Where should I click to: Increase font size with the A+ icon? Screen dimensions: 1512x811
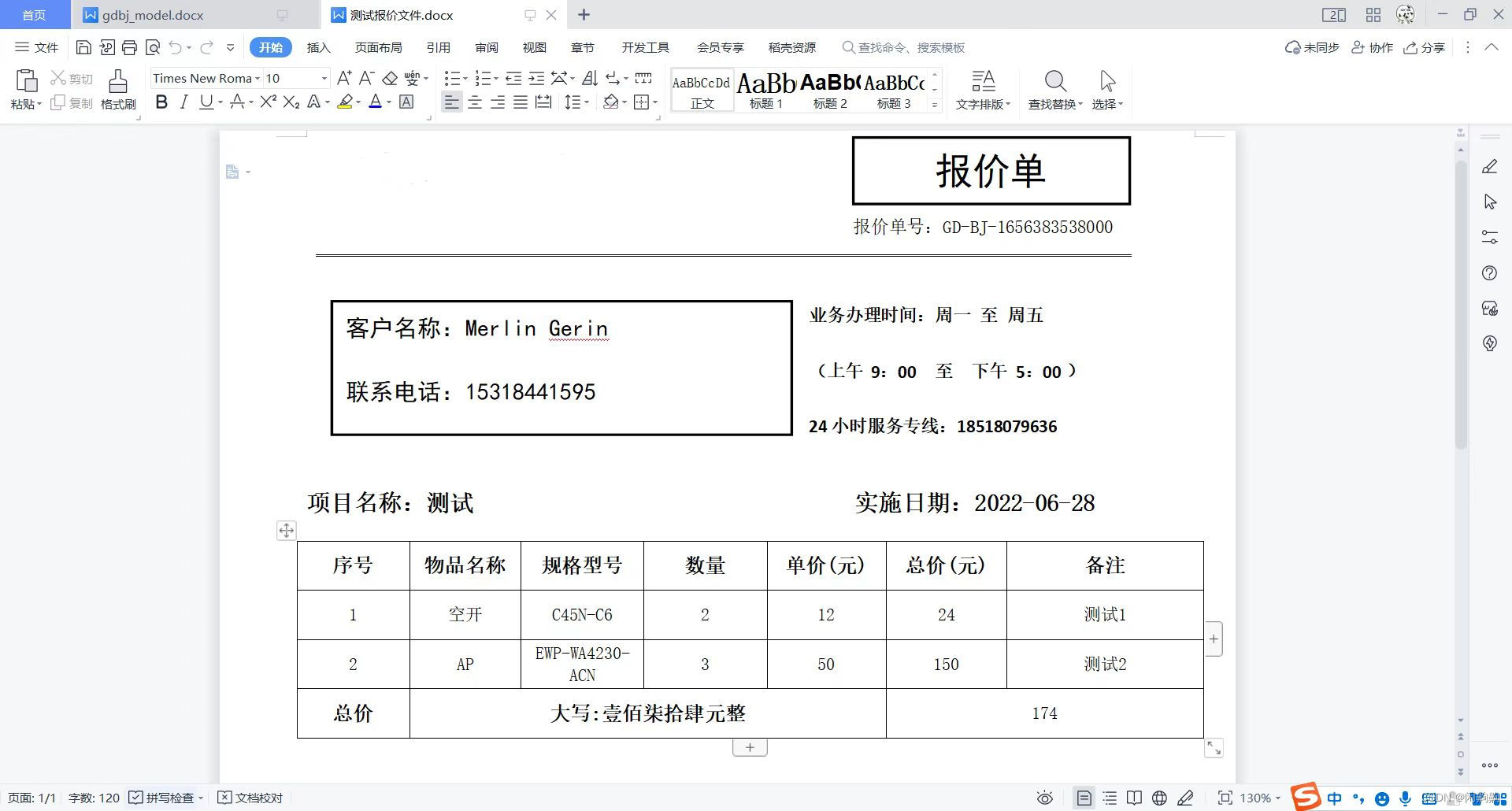[344, 78]
